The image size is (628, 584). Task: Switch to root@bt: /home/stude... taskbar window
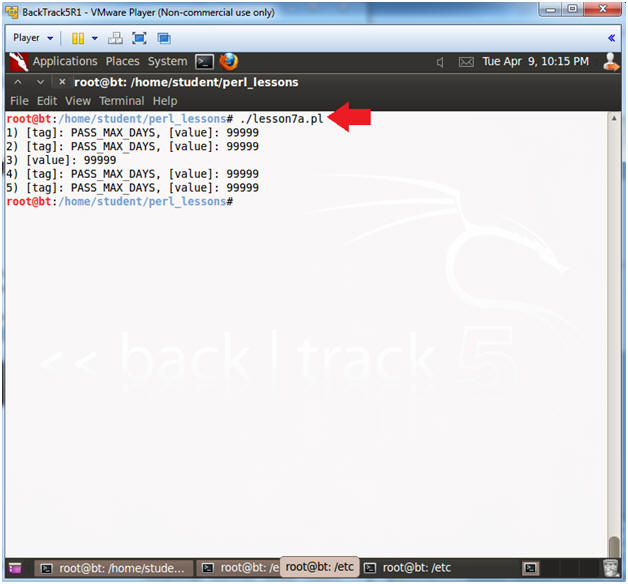[x=114, y=568]
